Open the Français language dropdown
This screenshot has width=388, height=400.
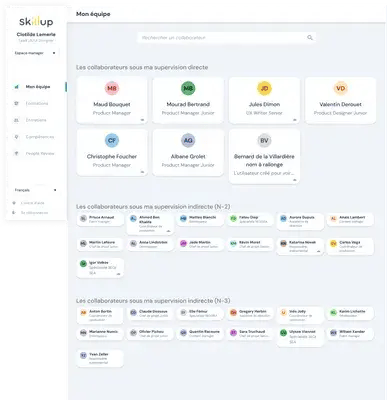click(35, 190)
